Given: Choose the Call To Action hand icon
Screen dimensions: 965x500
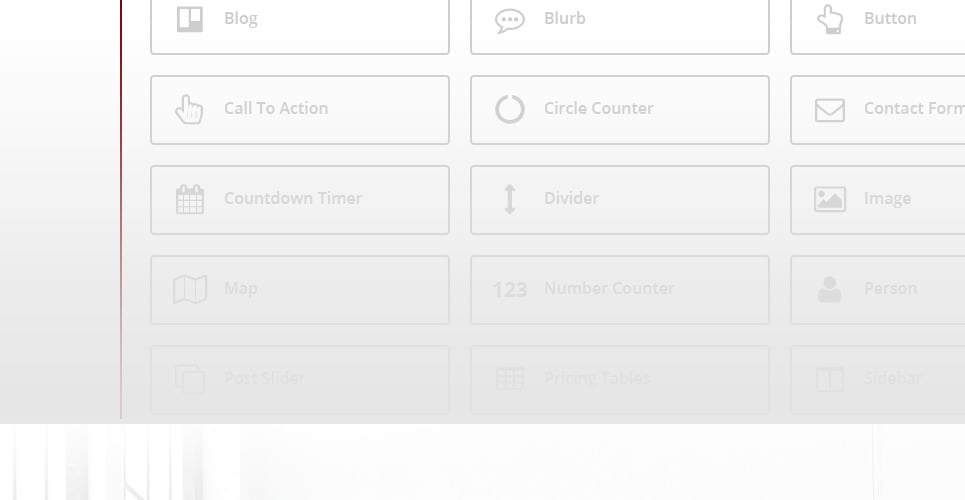Looking at the screenshot, I should [x=189, y=109].
